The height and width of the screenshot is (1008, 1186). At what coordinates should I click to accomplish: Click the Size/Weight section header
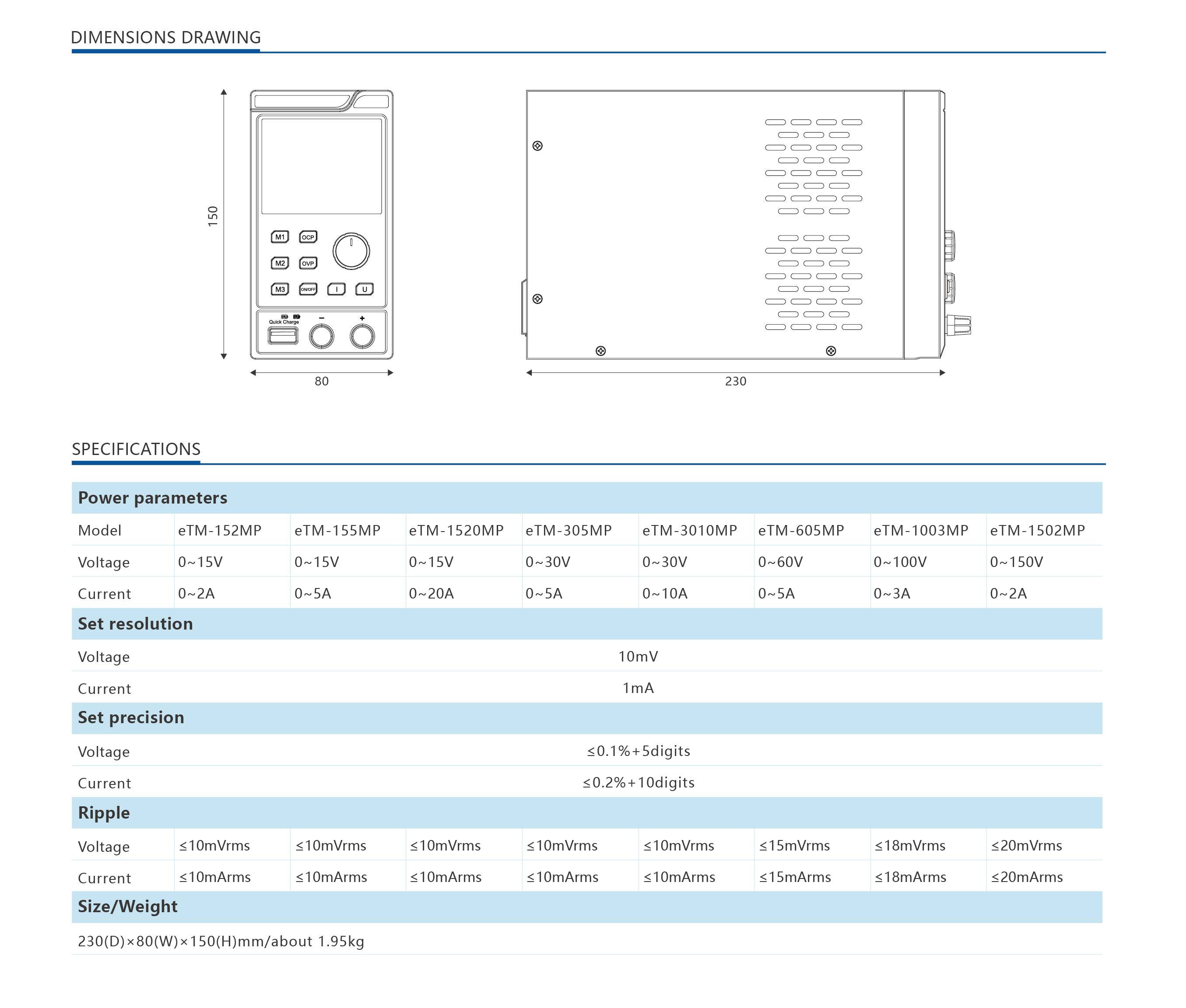pos(586,907)
